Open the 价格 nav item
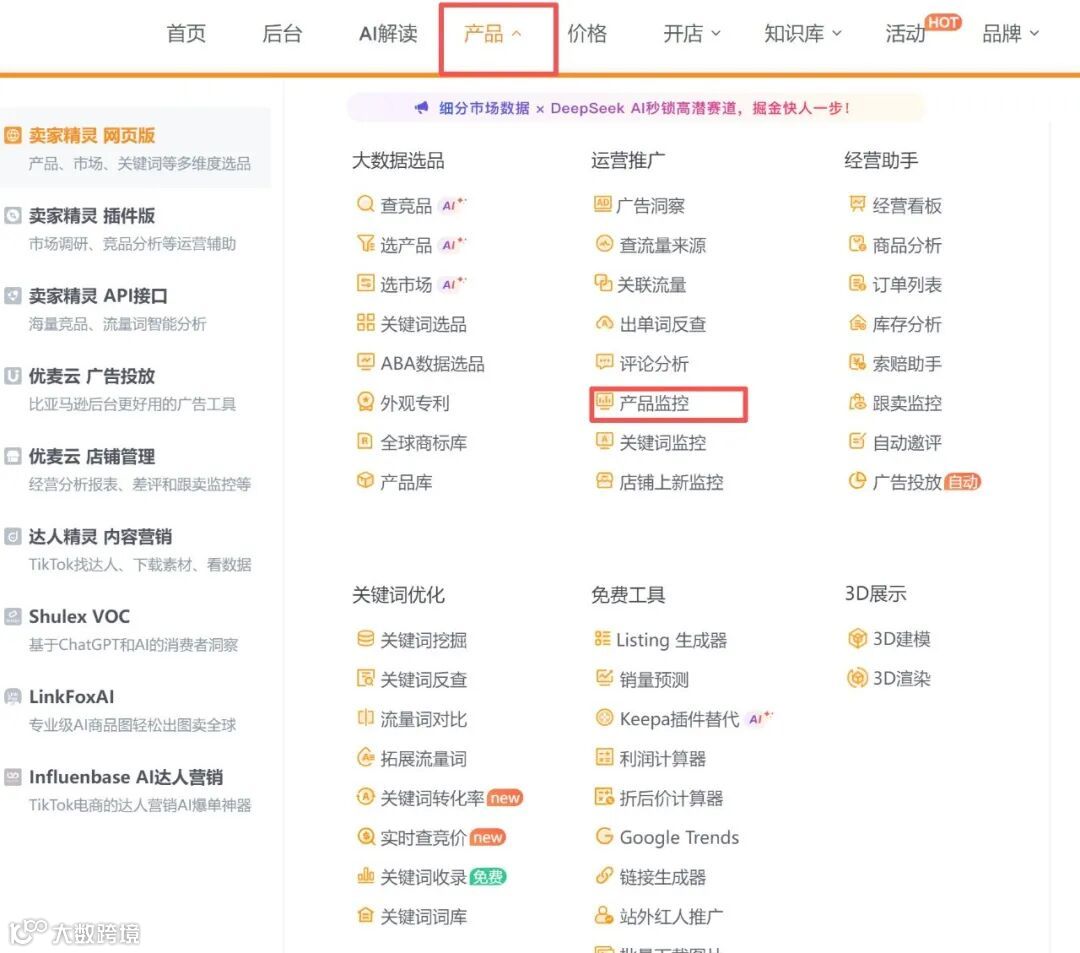The height and width of the screenshot is (953, 1080). point(587,33)
